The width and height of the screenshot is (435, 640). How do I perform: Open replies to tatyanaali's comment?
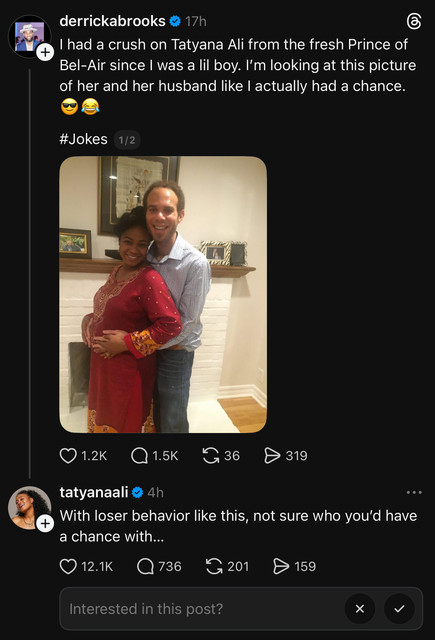pyautogui.click(x=145, y=566)
